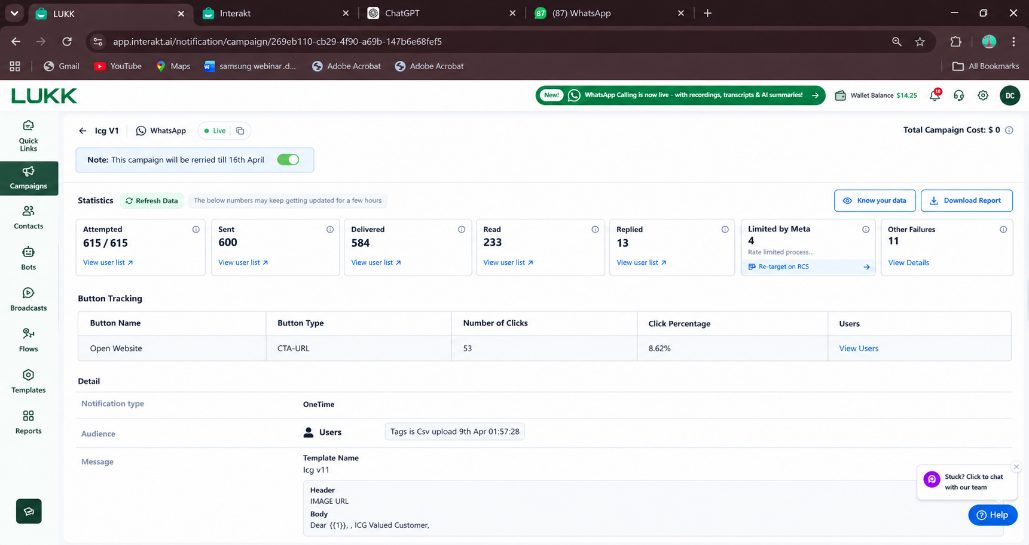This screenshot has width=1029, height=545.
Task: Open Quick Links in the sidebar
Action: point(28,136)
